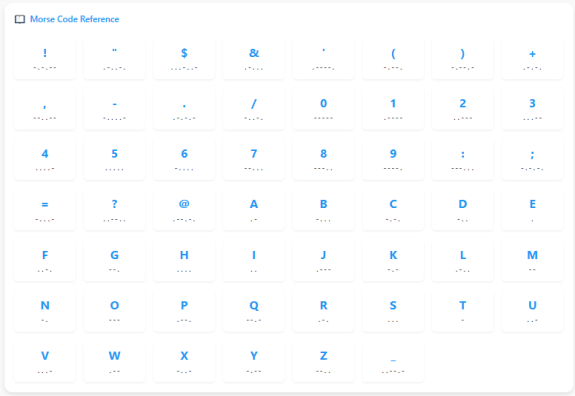
Task: Pick the letter M card
Action: (532, 260)
